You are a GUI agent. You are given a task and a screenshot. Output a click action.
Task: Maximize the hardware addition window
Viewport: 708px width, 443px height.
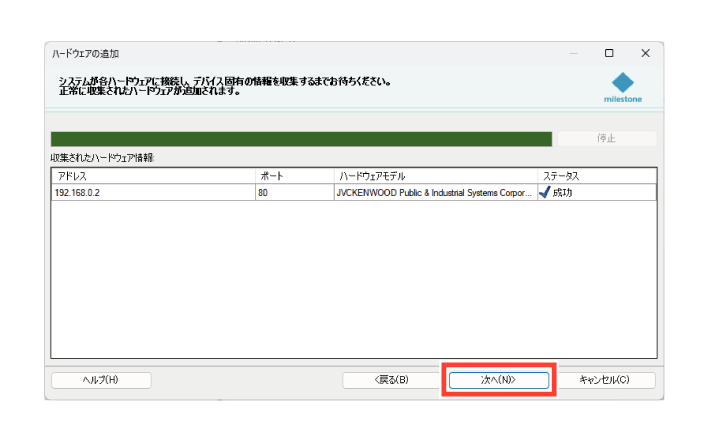pos(609,53)
